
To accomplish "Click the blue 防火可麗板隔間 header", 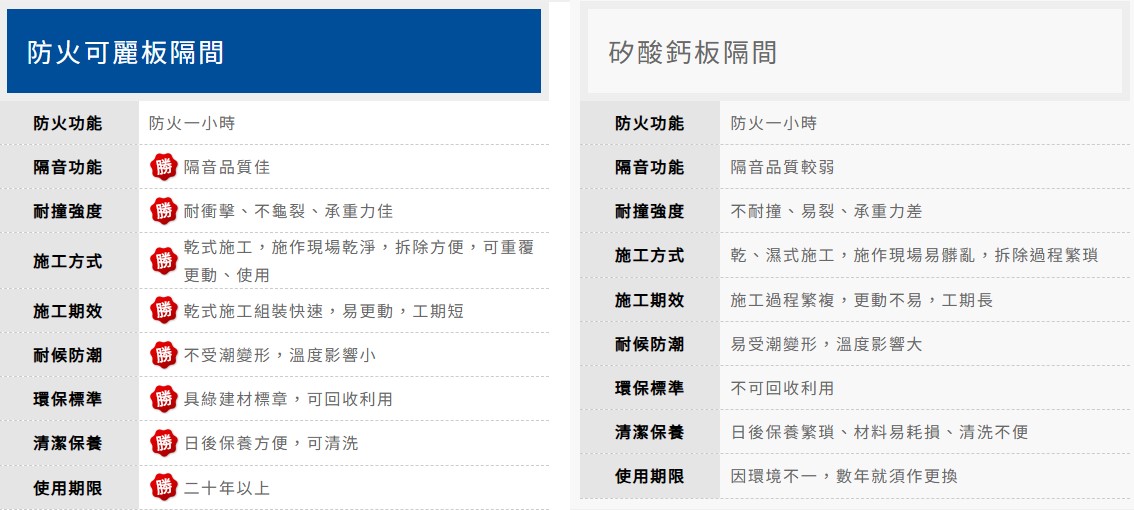I will 273,52.
